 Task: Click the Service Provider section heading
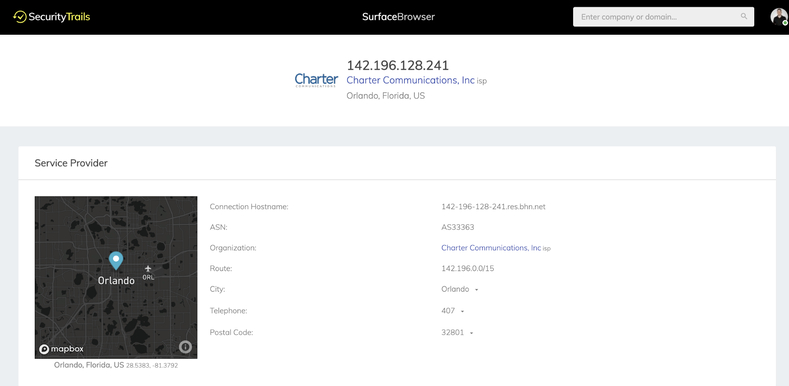point(71,163)
